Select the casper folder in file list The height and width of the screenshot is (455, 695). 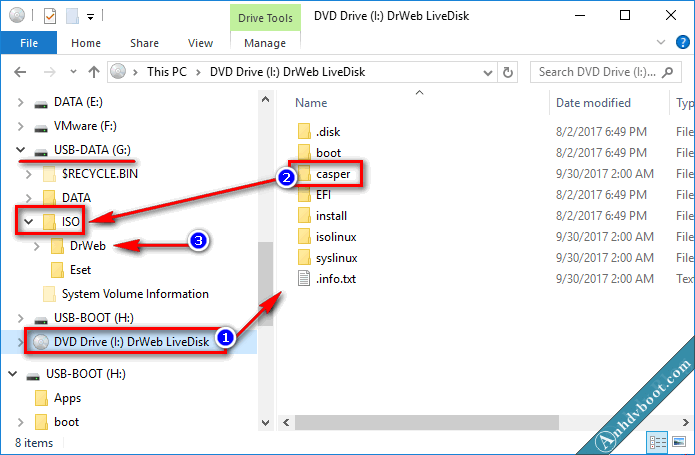pyautogui.click(x=333, y=174)
